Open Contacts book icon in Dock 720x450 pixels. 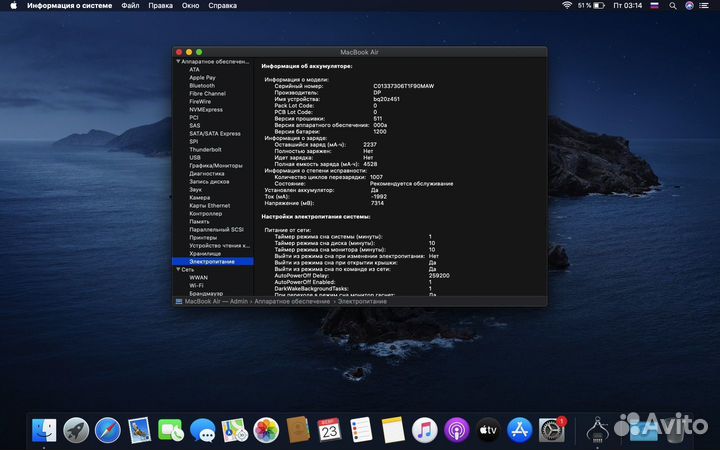click(x=298, y=430)
